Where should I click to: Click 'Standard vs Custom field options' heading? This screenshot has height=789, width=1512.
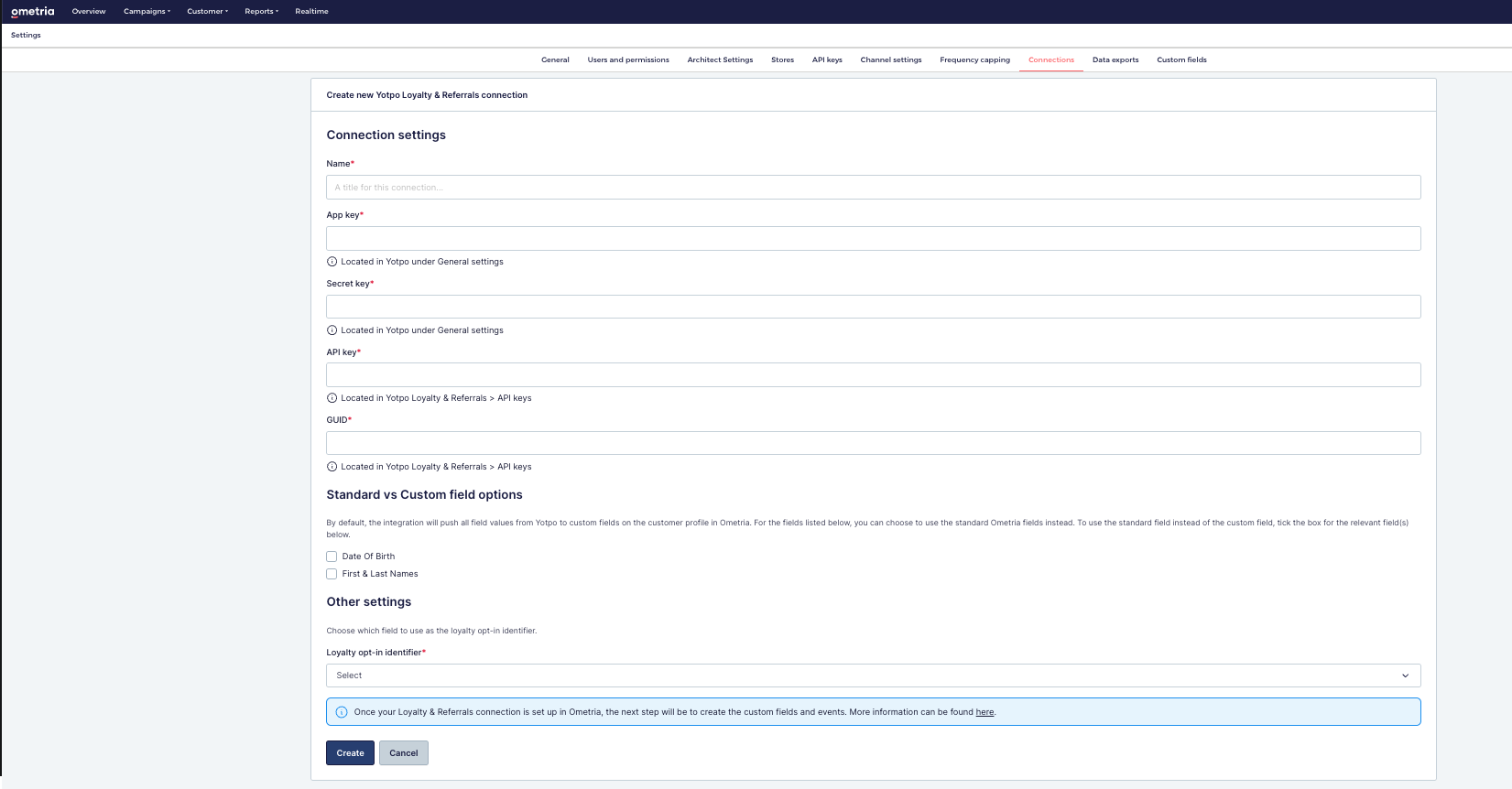[x=424, y=494]
